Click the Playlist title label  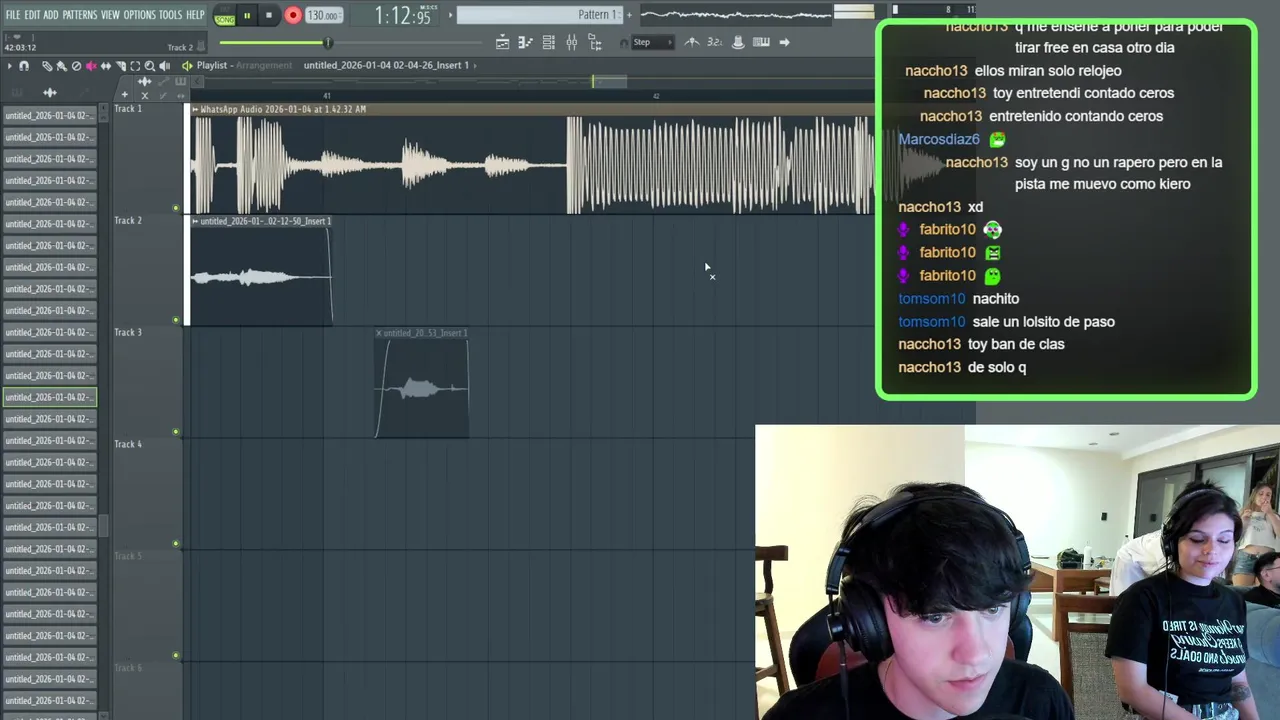[212, 65]
